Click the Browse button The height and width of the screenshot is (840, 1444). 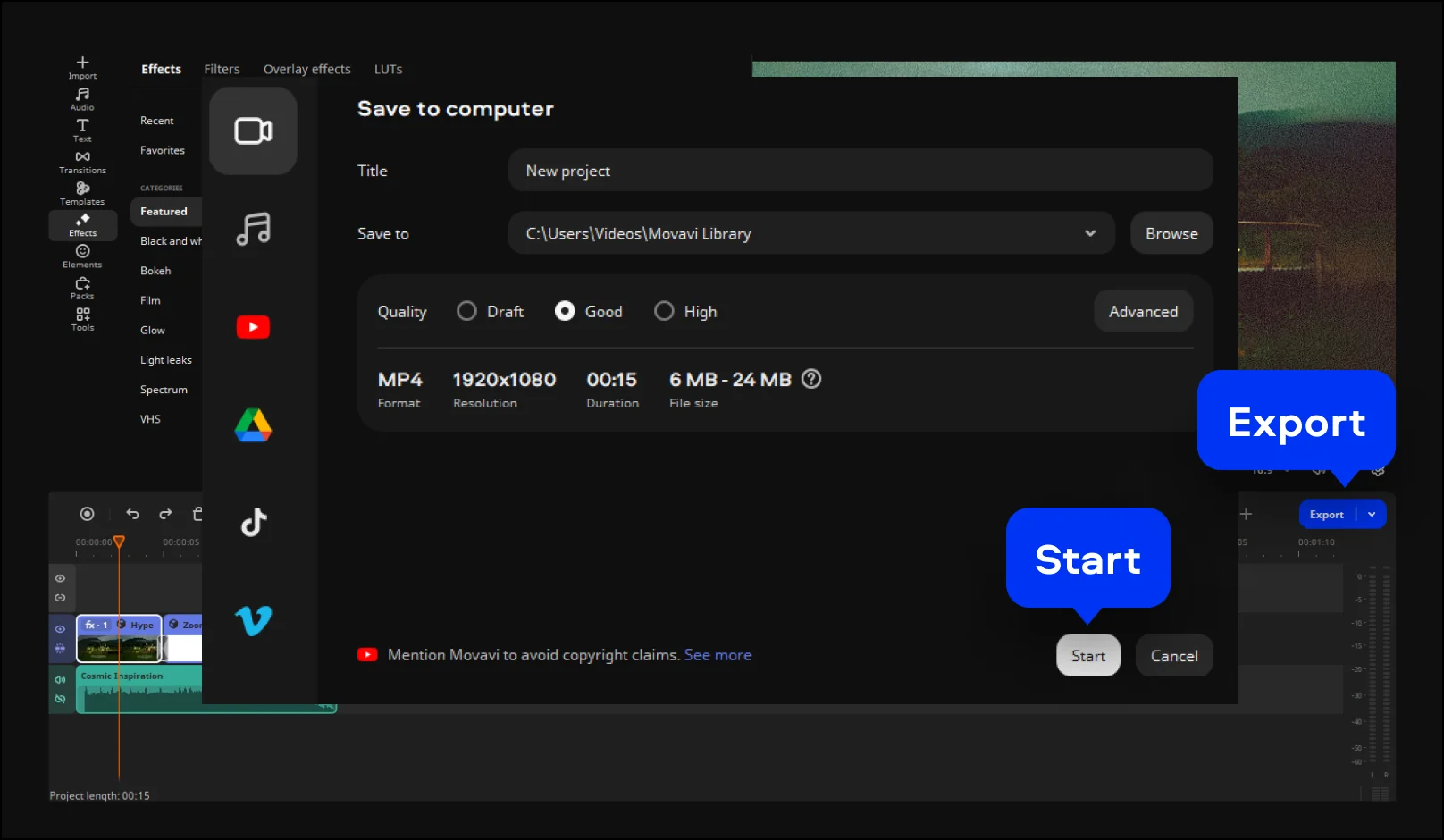[1171, 233]
